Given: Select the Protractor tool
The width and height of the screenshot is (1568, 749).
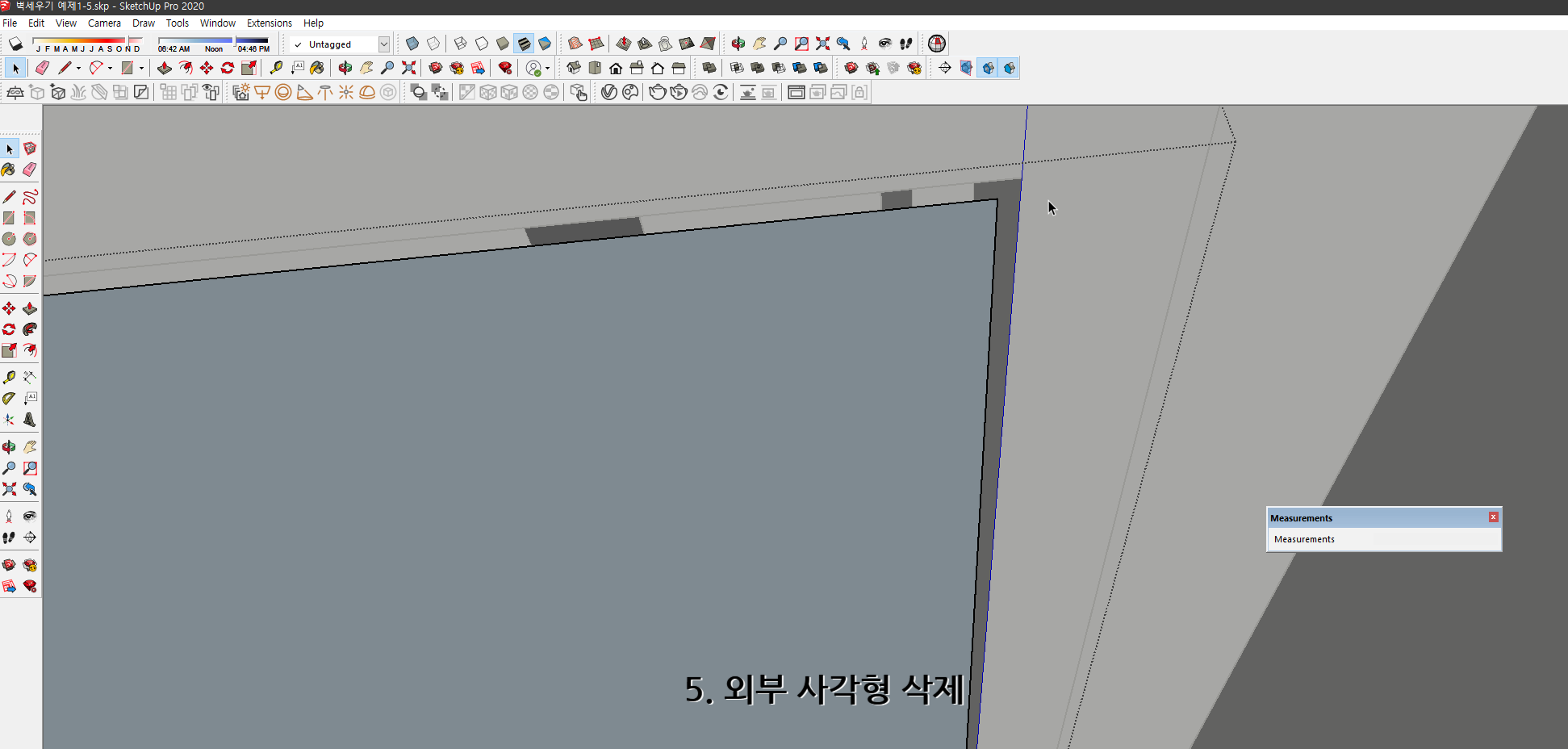Looking at the screenshot, I should coord(9,399).
